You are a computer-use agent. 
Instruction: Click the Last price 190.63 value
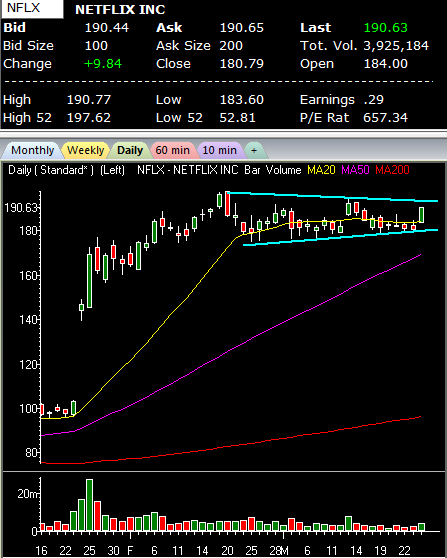(385, 28)
